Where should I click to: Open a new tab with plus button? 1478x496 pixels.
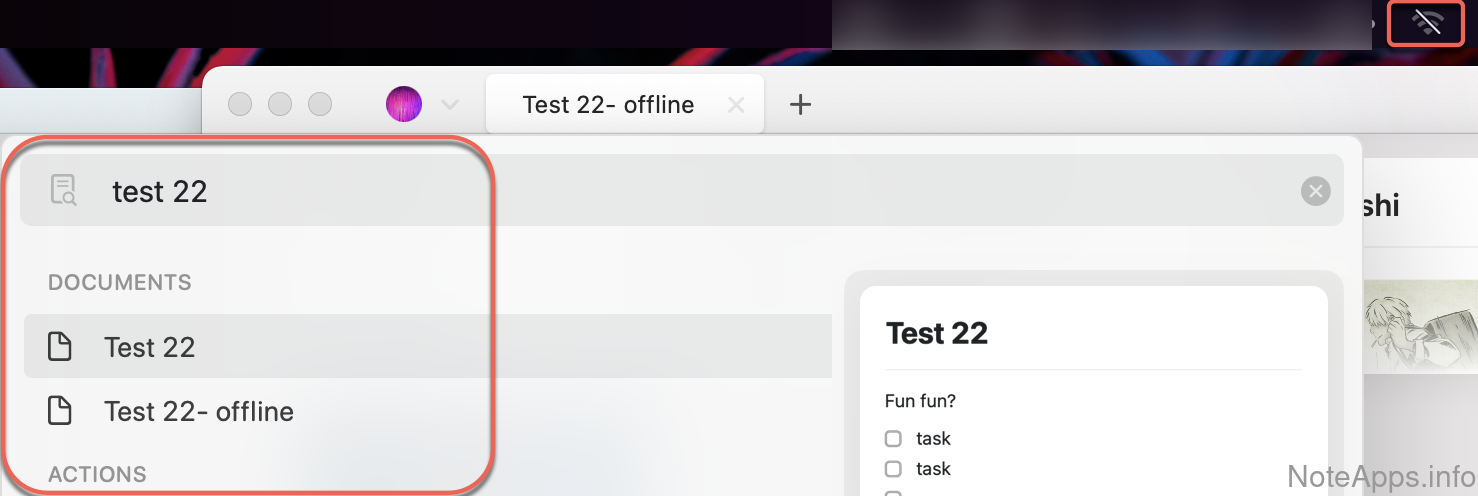(800, 104)
